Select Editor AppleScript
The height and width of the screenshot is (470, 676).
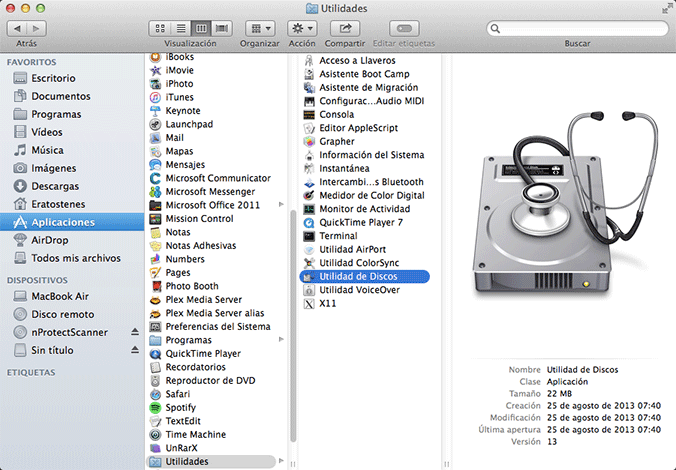[358, 128]
